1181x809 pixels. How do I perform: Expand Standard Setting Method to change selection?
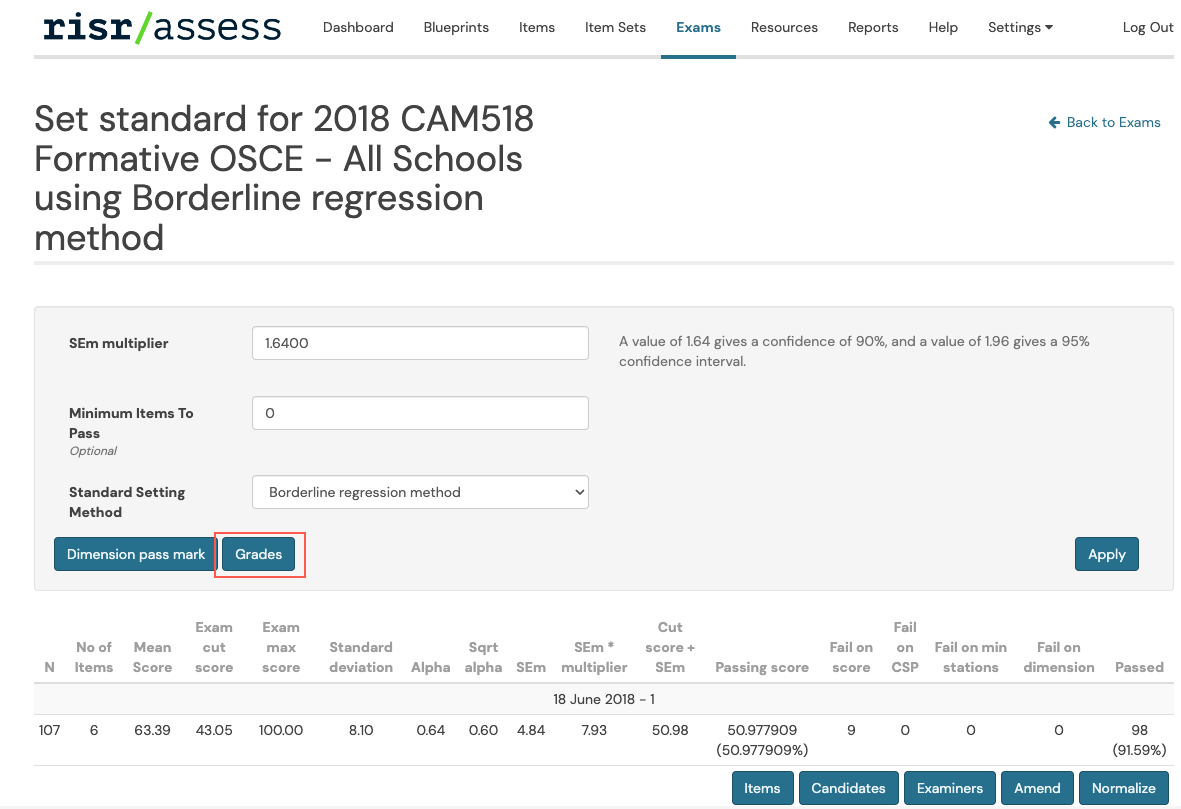(x=419, y=491)
